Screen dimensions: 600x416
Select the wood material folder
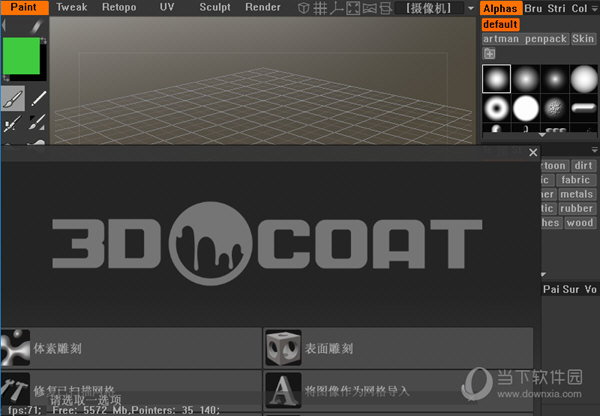pyautogui.click(x=580, y=223)
